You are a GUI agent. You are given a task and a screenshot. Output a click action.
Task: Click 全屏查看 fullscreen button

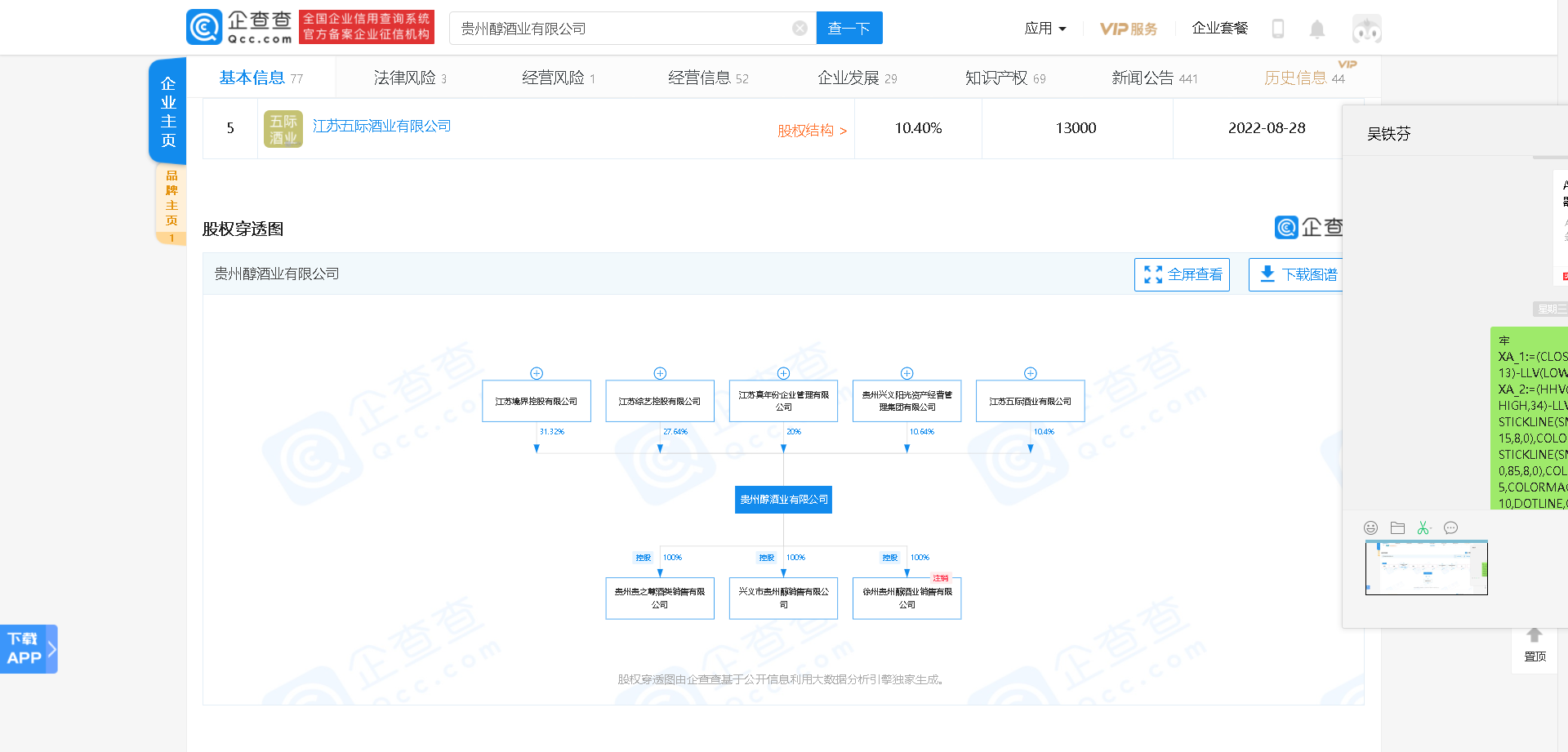pyautogui.click(x=1182, y=275)
